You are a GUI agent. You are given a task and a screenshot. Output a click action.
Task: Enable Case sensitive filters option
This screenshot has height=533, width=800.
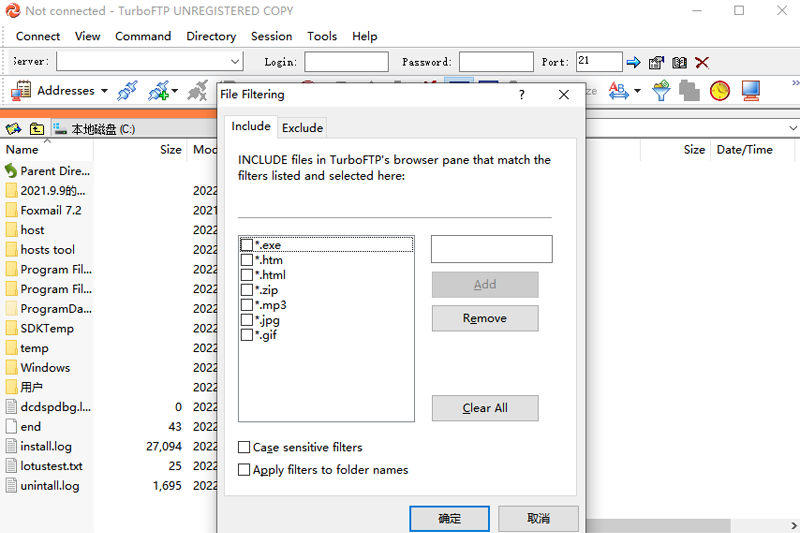pyautogui.click(x=244, y=448)
